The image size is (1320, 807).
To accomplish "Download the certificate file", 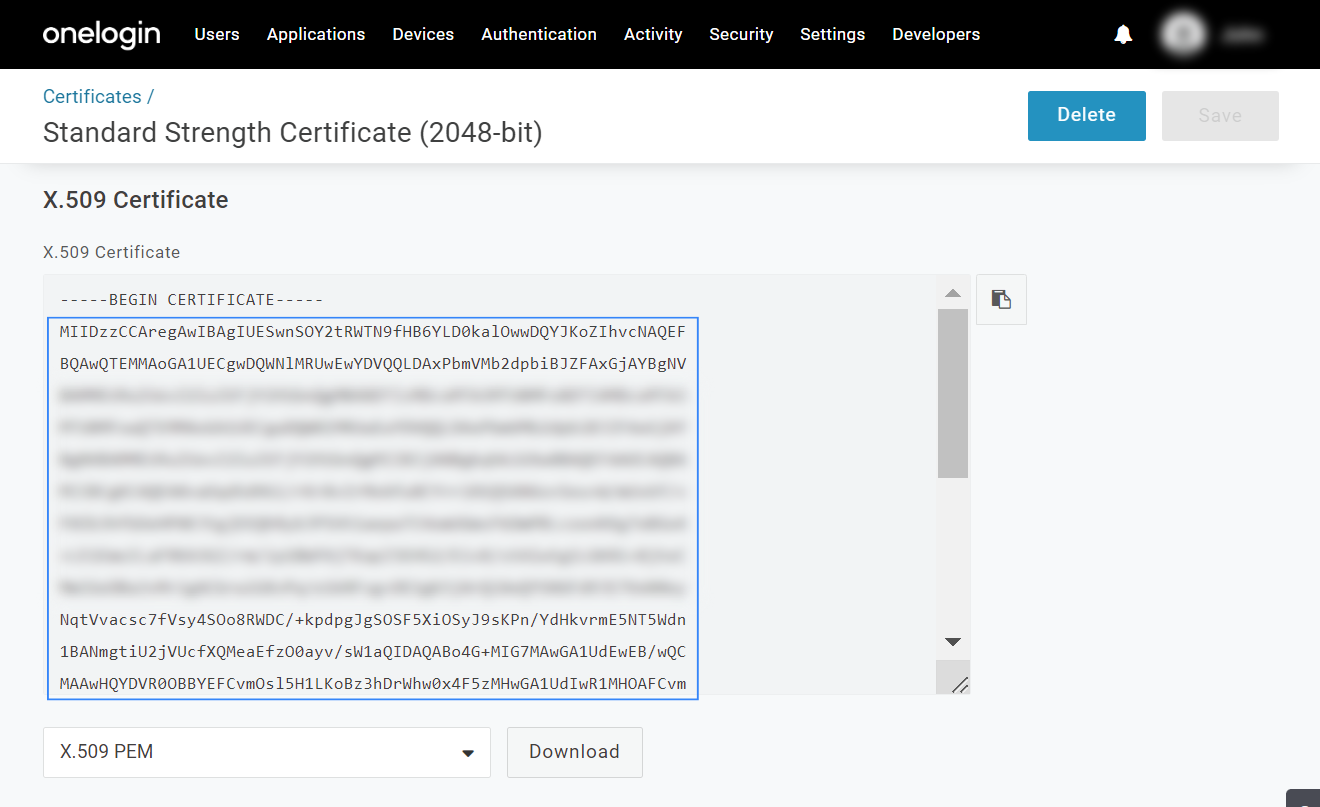I will [x=574, y=752].
